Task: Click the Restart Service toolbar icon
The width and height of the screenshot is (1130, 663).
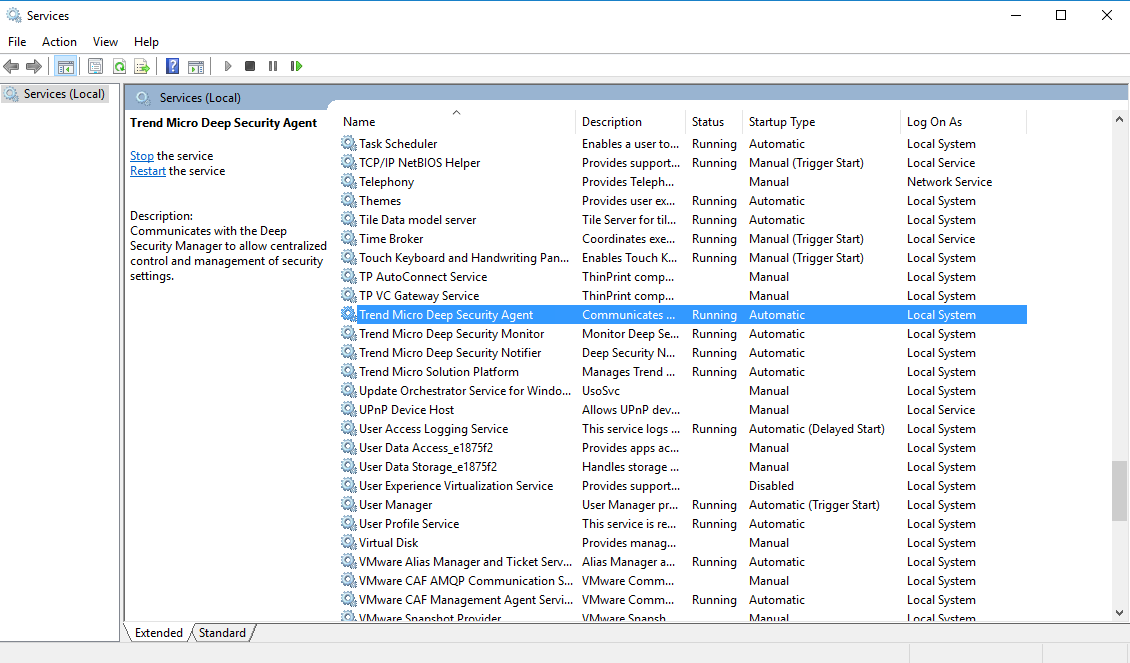Action: pyautogui.click(x=296, y=67)
